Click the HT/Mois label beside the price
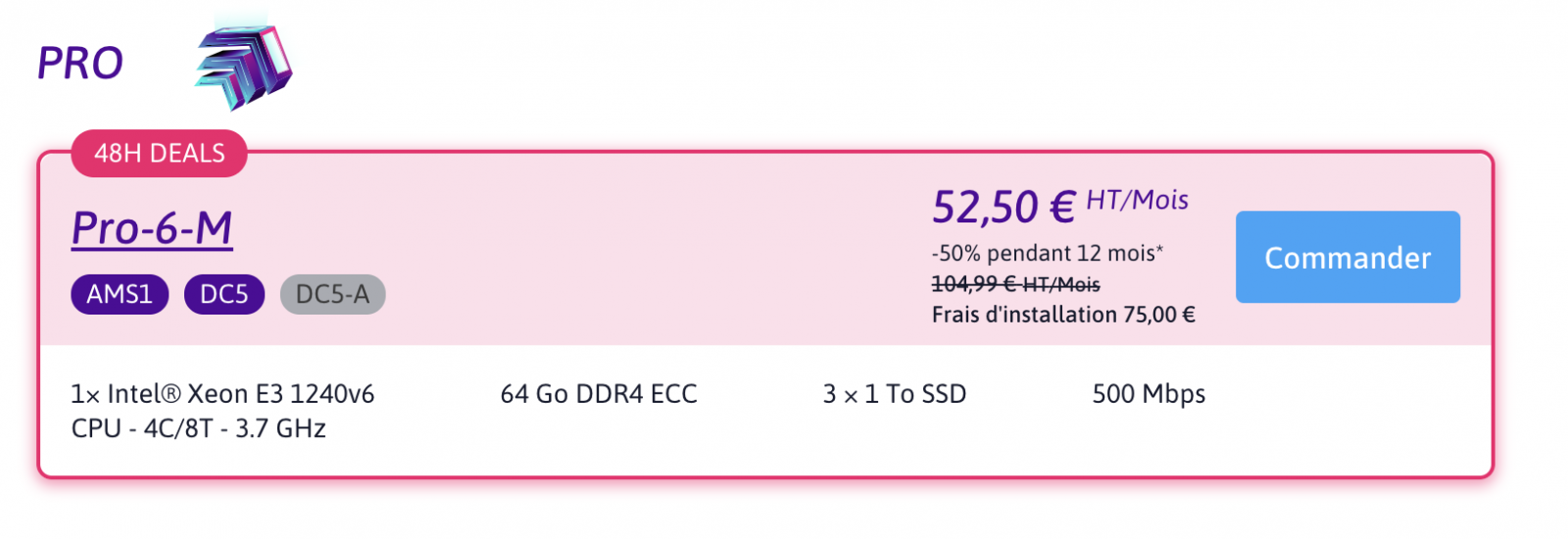The height and width of the screenshot is (539, 1568). click(x=1137, y=200)
